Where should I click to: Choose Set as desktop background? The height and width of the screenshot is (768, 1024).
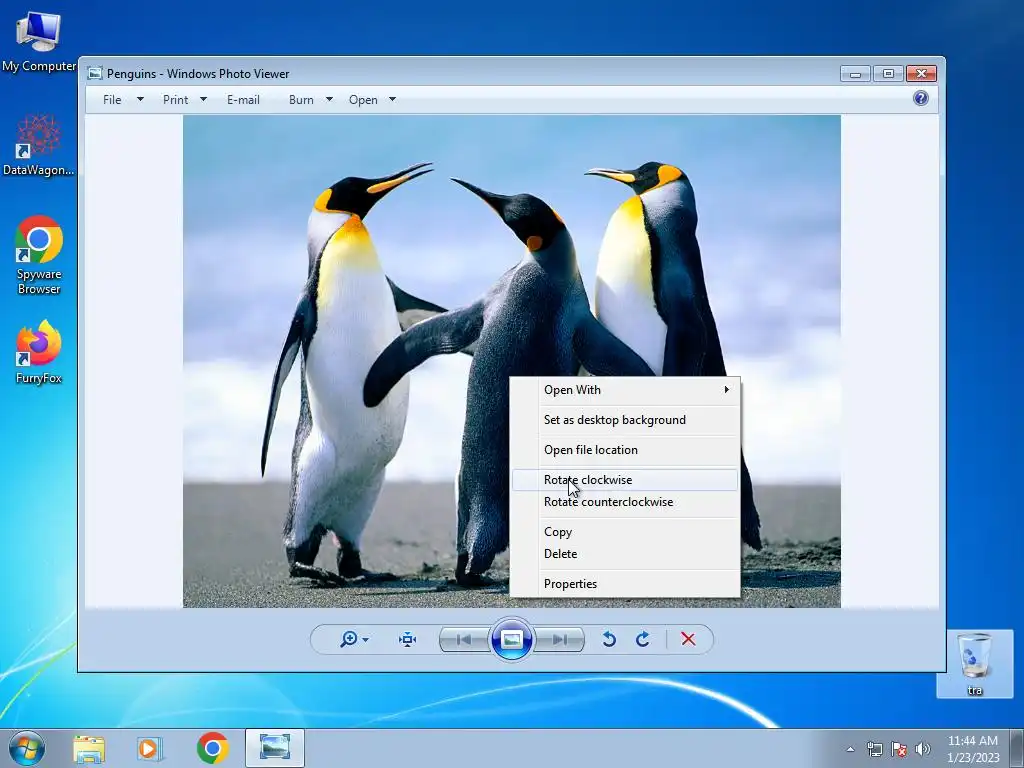click(625, 420)
